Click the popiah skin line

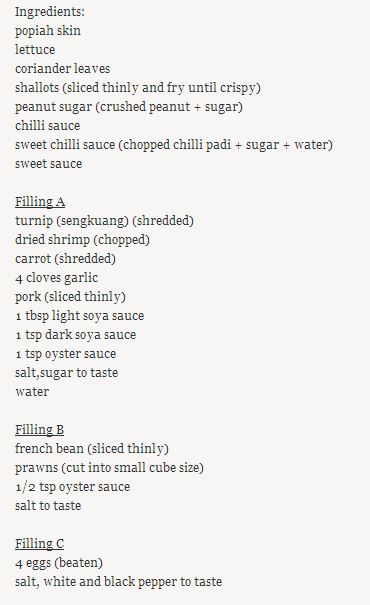point(48,31)
